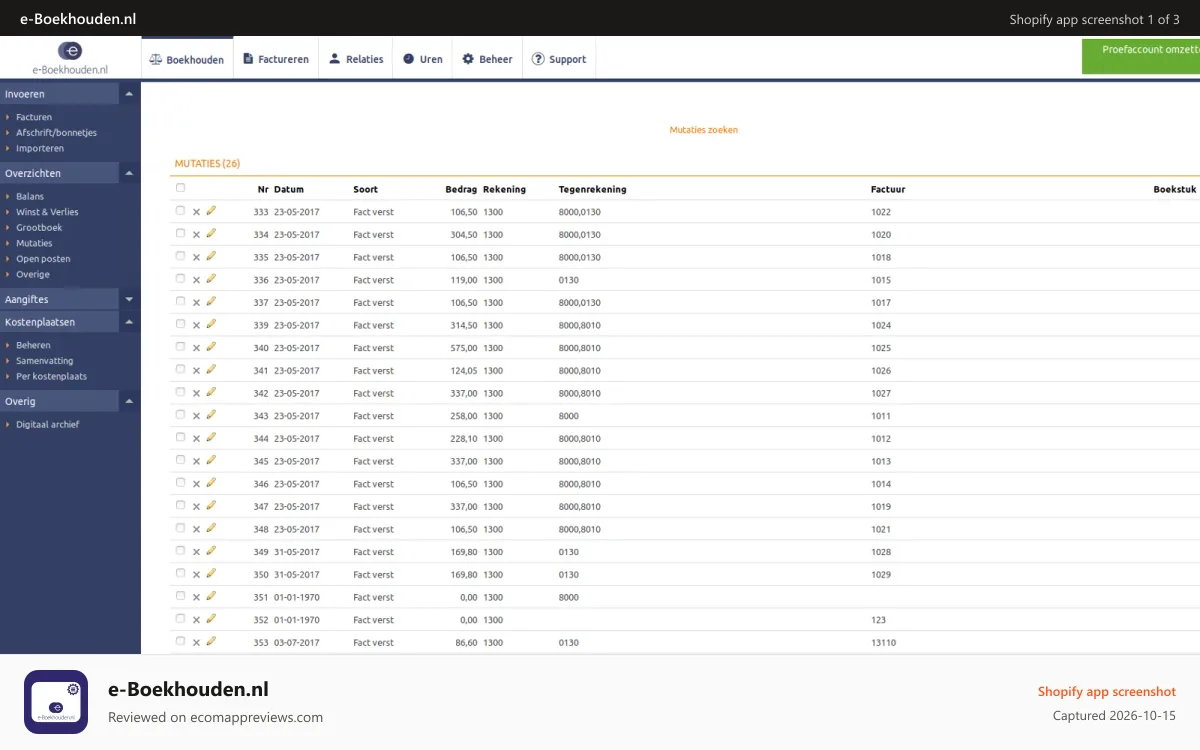1200x750 pixels.
Task: Edit mutation 333 with the pencil icon
Action: (211, 211)
